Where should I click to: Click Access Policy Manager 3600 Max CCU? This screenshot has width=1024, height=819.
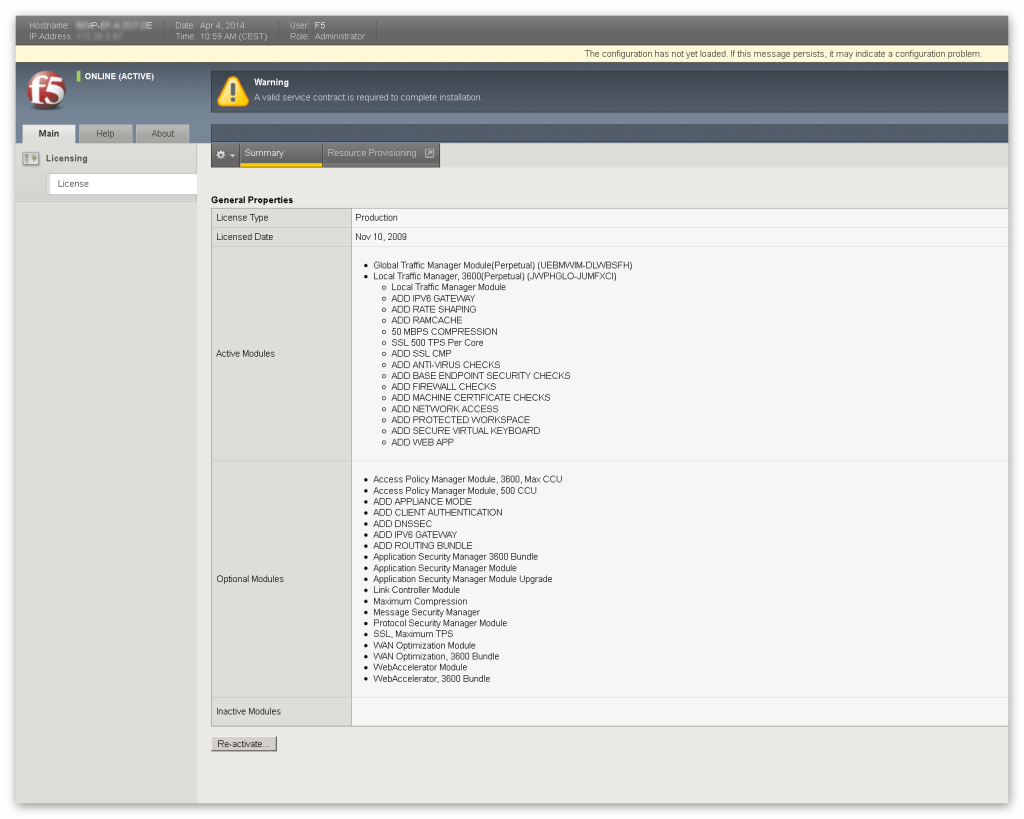pyautogui.click(x=468, y=479)
